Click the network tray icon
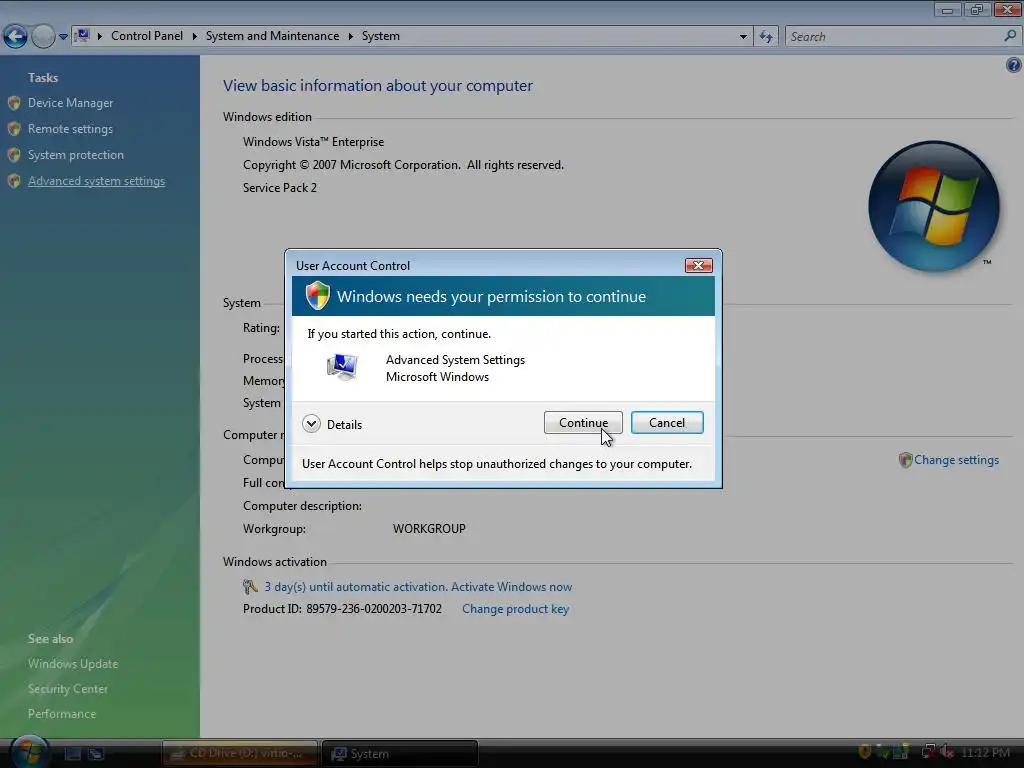Image resolution: width=1024 pixels, height=768 pixels. click(928, 752)
